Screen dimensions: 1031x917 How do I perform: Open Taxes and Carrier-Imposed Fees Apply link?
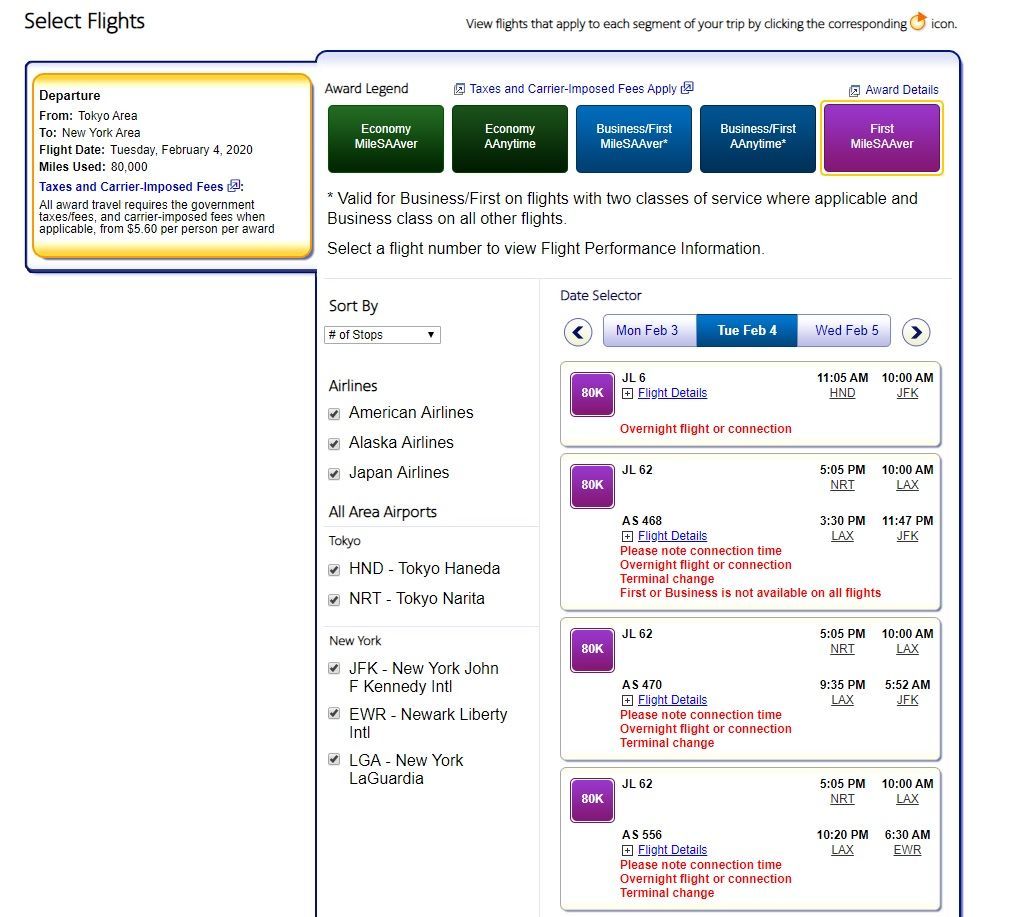click(x=573, y=89)
